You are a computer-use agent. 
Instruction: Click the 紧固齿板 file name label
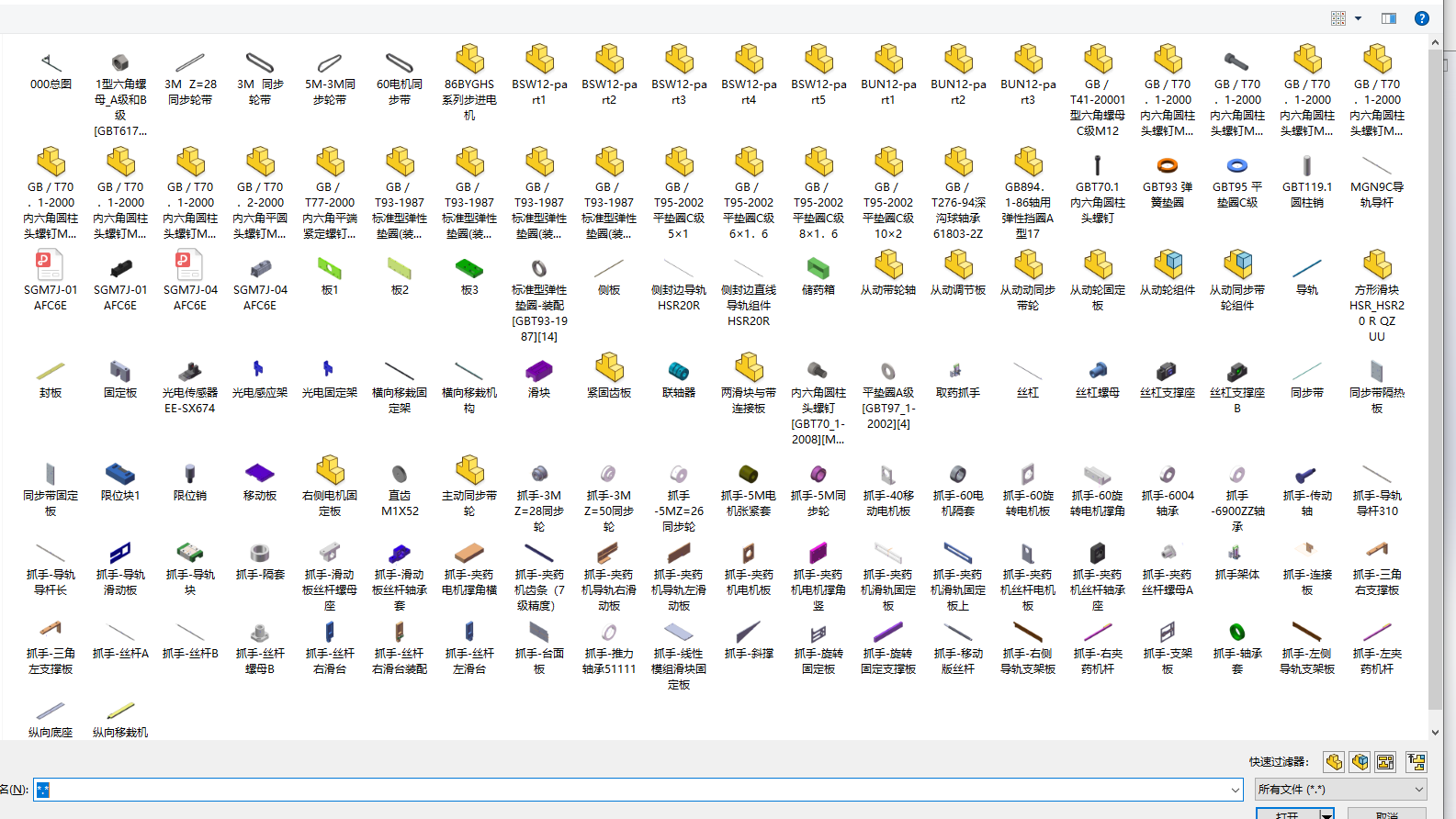click(609, 393)
